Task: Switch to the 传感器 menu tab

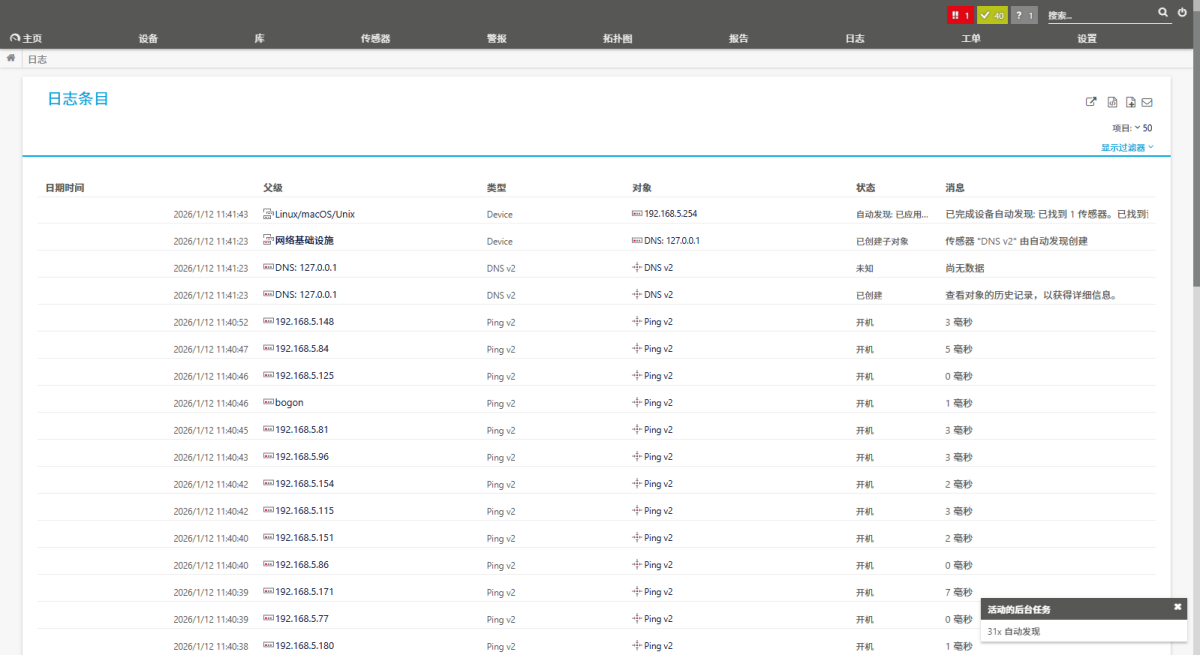Action: 373,37
